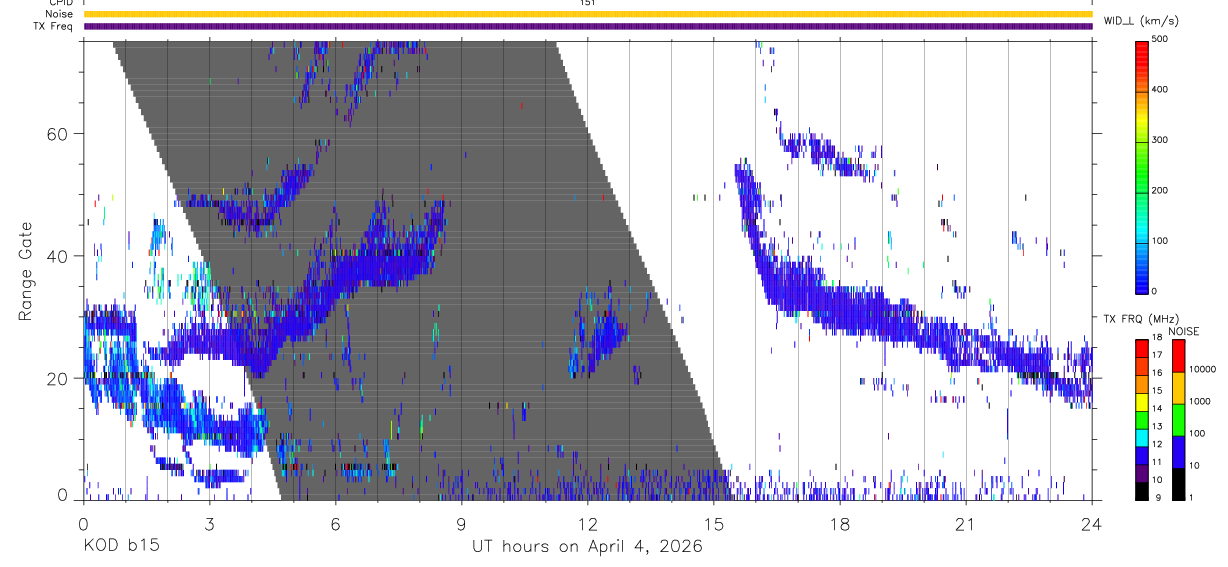
Task: Select the red 17-18 MHz TX FRQ segment
Action: pyautogui.click(x=1141, y=347)
